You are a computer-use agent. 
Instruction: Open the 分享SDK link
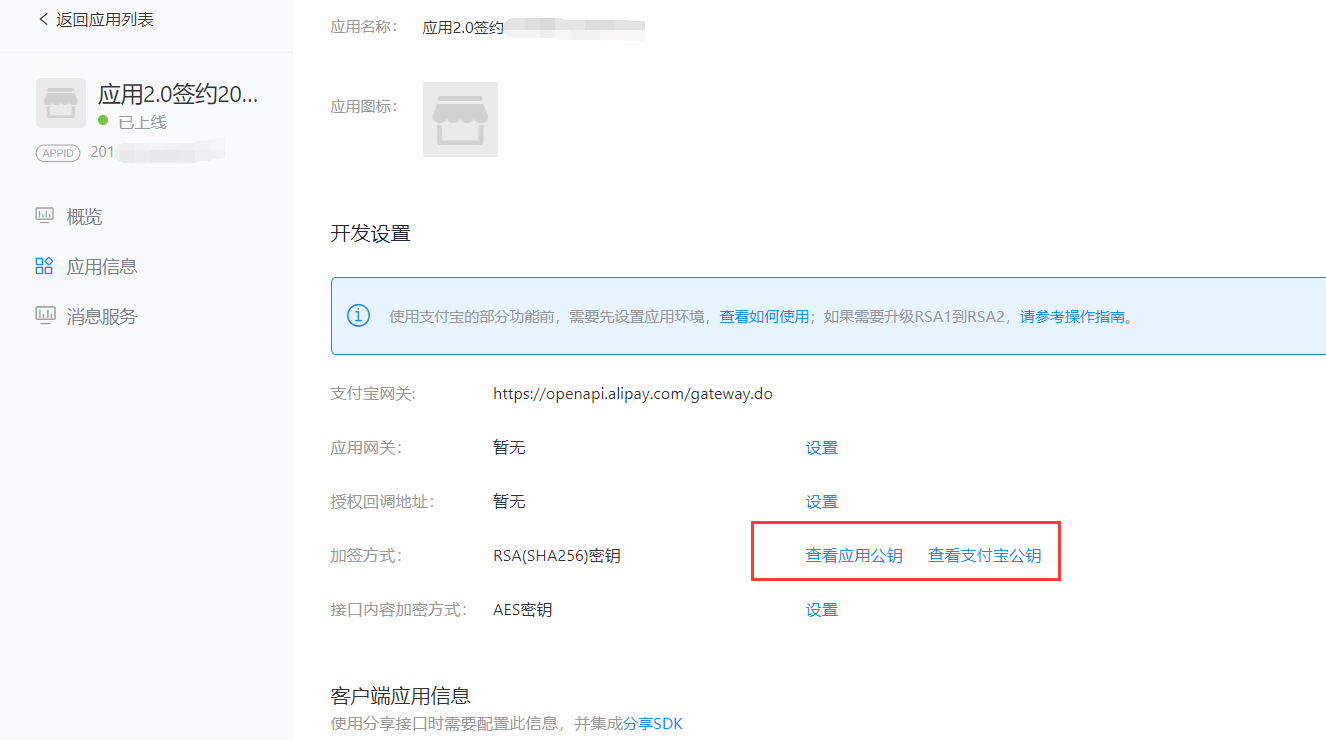(653, 723)
